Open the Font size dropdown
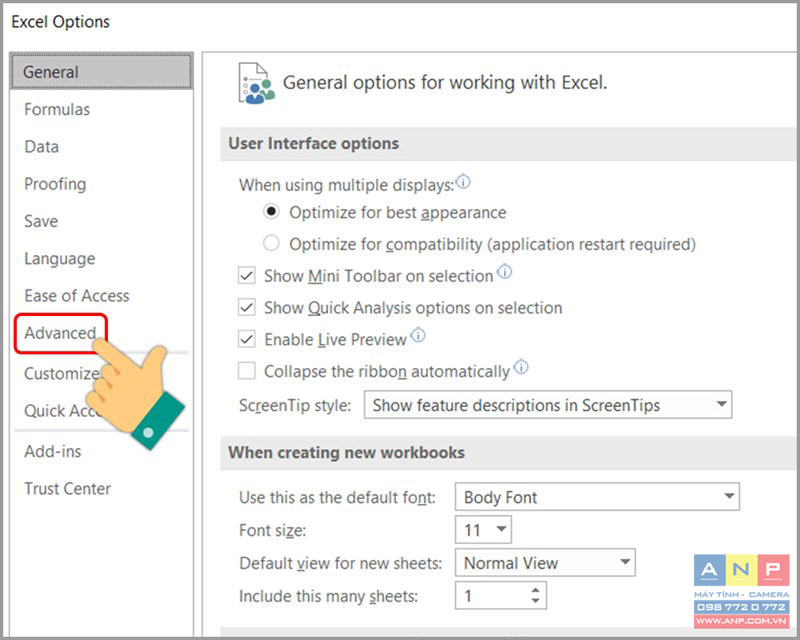 coord(483,530)
